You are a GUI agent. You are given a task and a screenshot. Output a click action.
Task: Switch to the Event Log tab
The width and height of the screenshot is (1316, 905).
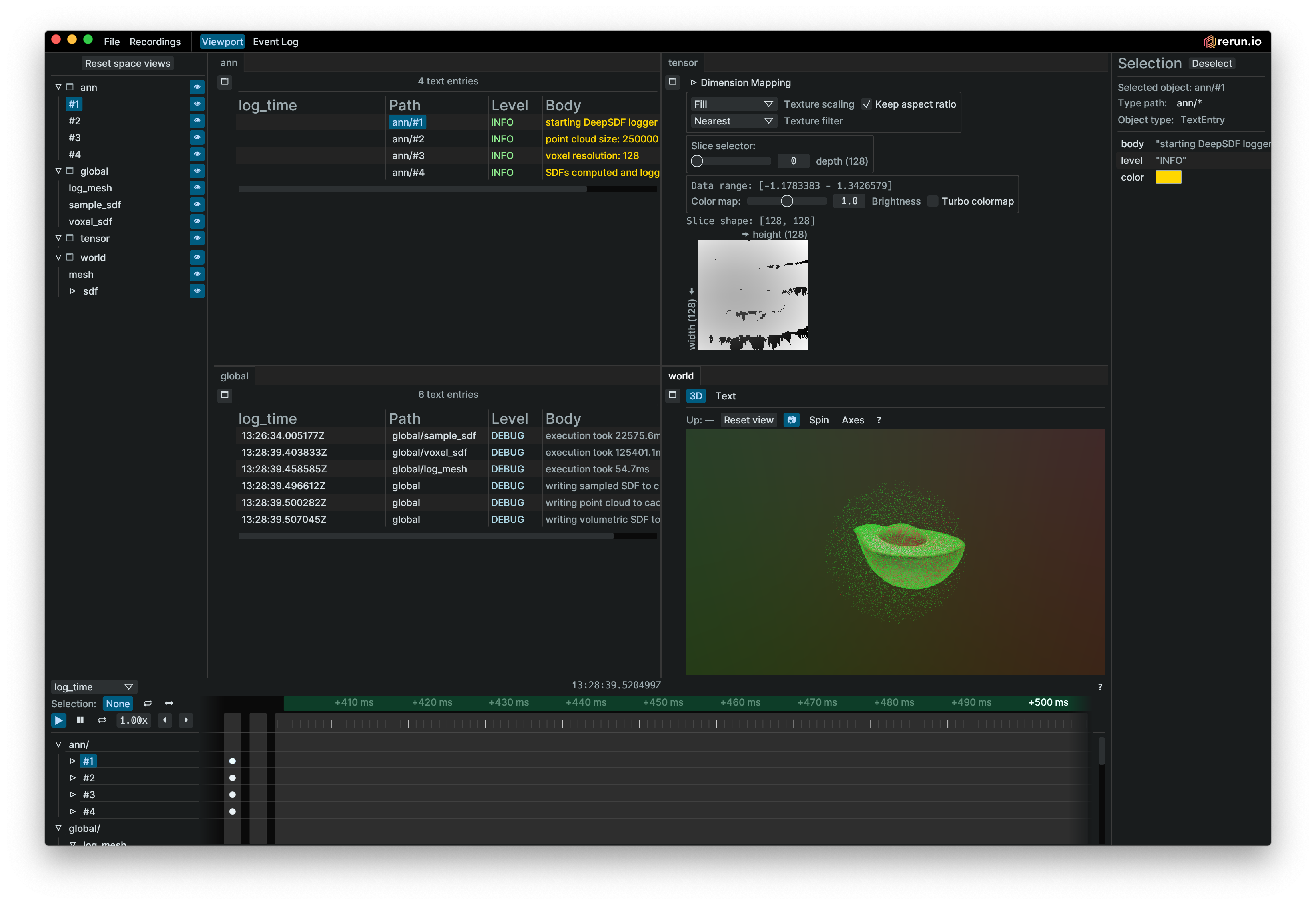point(275,42)
